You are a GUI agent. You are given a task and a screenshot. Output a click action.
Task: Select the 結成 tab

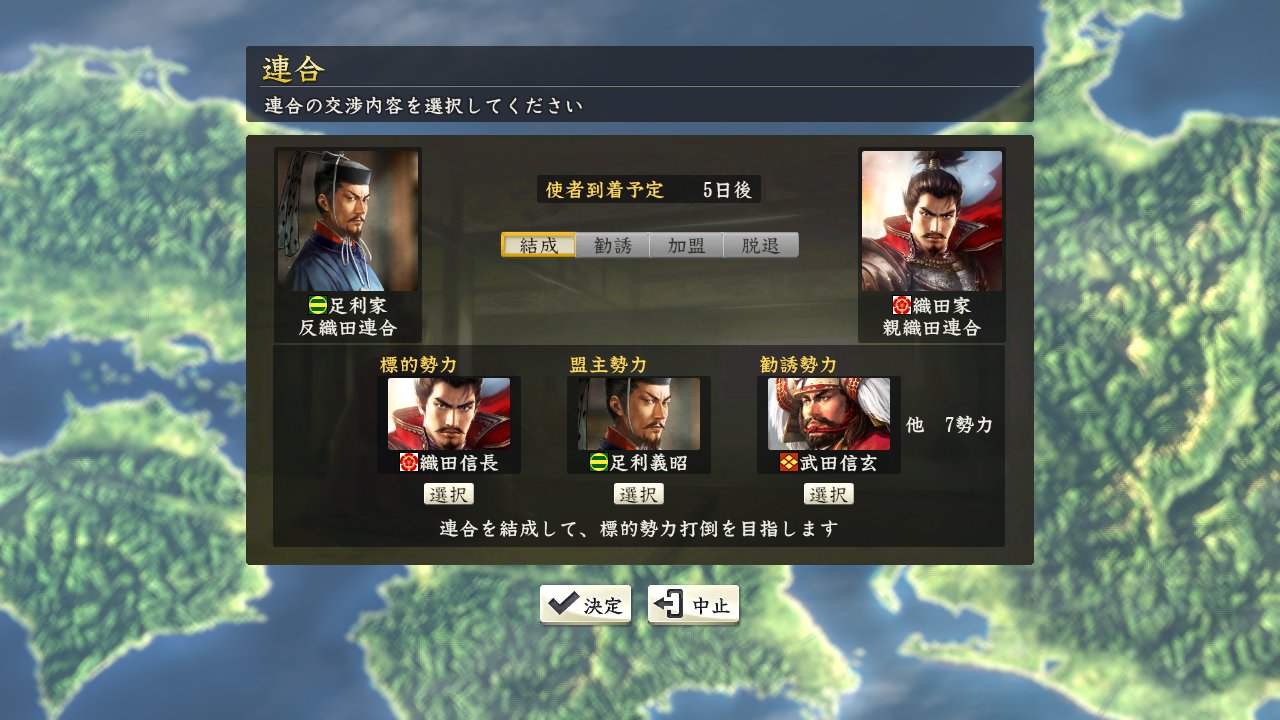coord(538,245)
